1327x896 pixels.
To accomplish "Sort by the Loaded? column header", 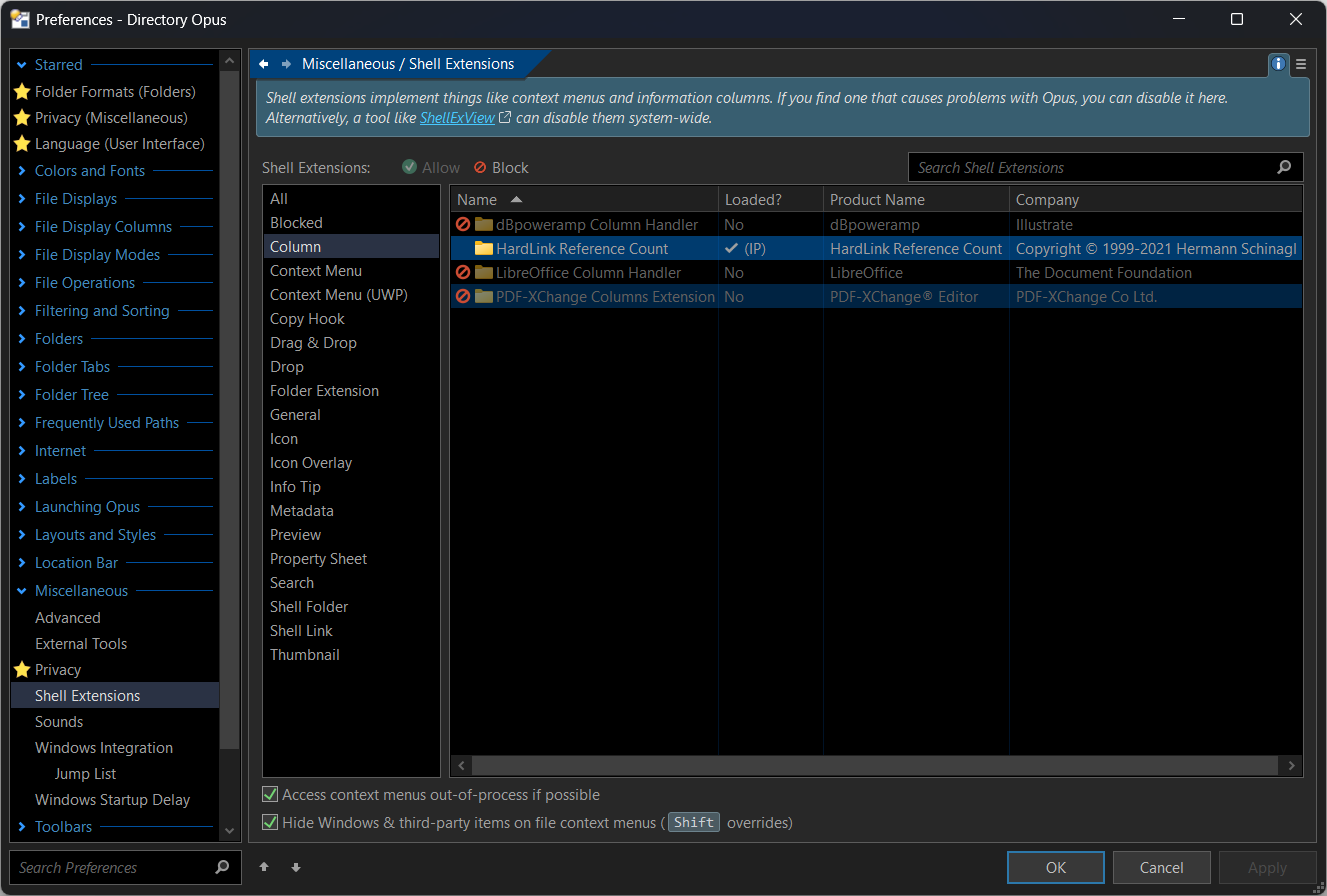I will (x=771, y=200).
